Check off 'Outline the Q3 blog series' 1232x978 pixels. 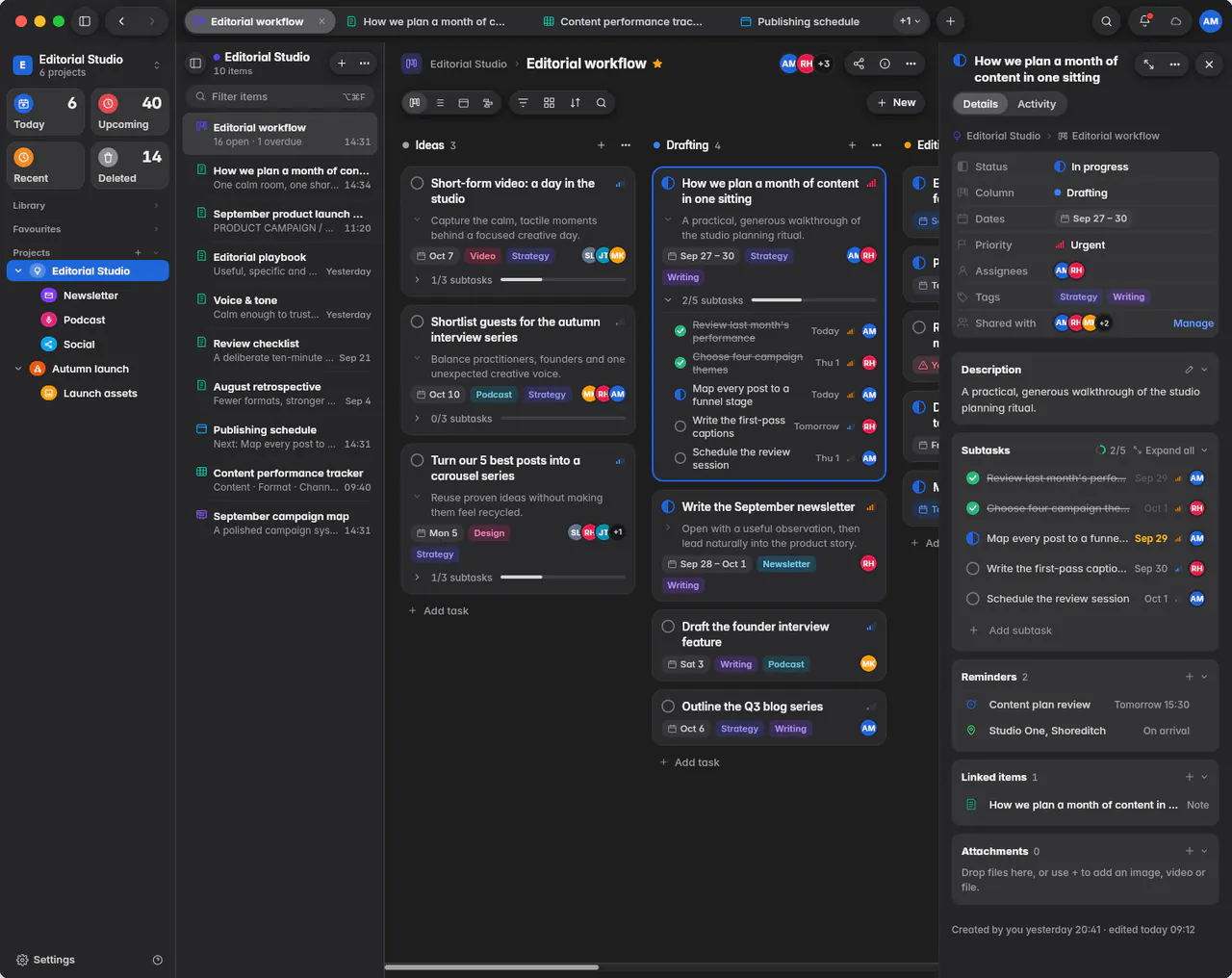tap(668, 707)
